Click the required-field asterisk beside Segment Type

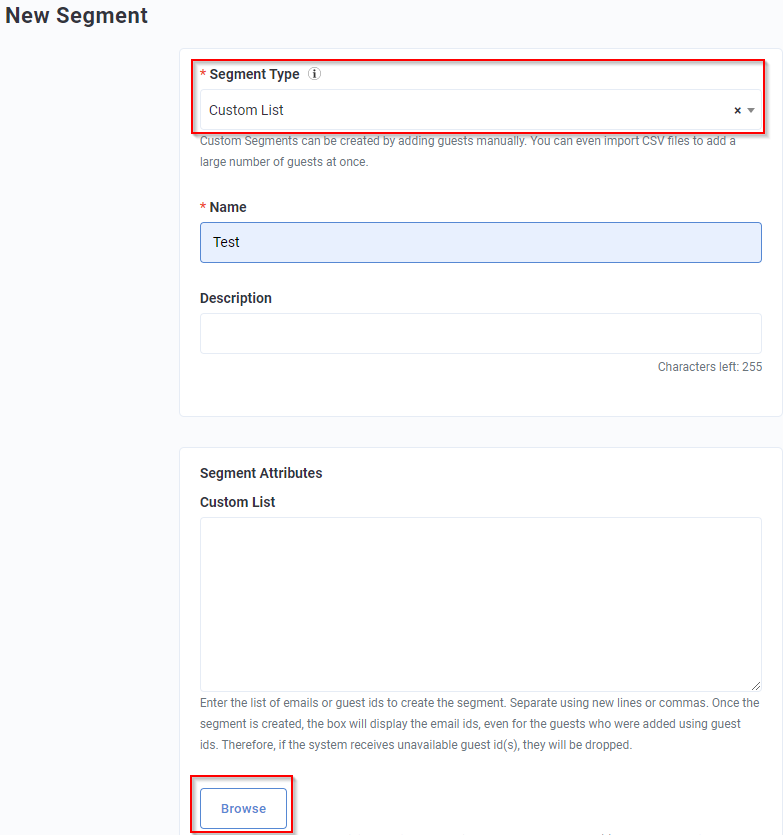click(x=203, y=74)
